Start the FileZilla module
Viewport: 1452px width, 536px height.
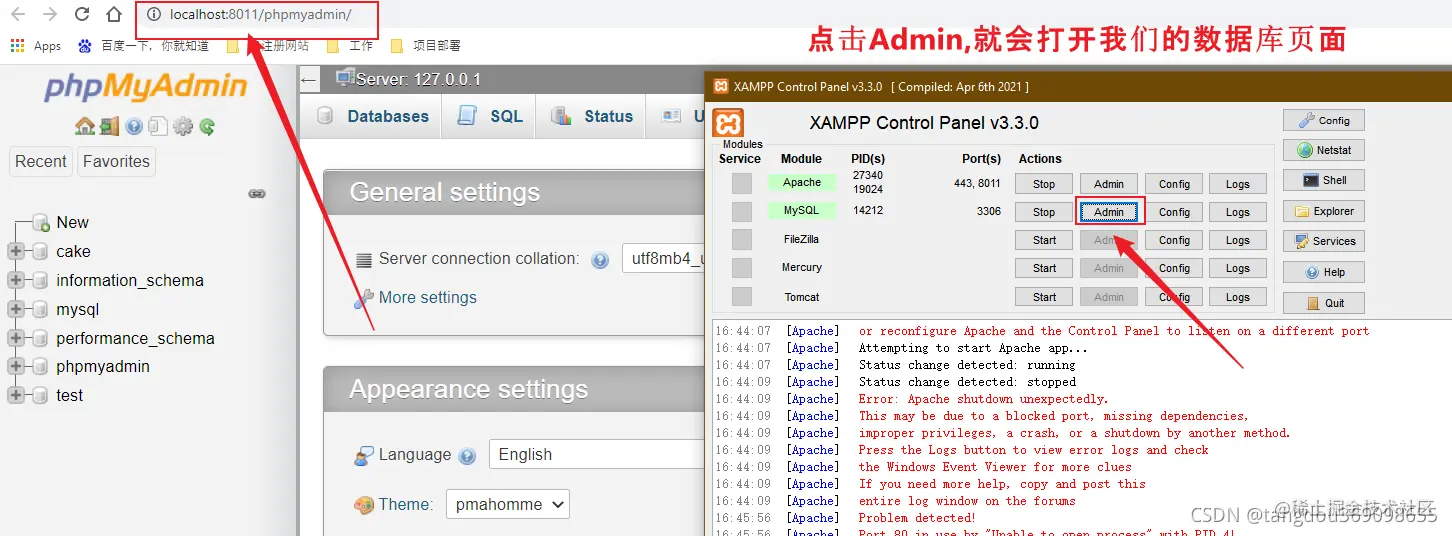(x=1044, y=240)
